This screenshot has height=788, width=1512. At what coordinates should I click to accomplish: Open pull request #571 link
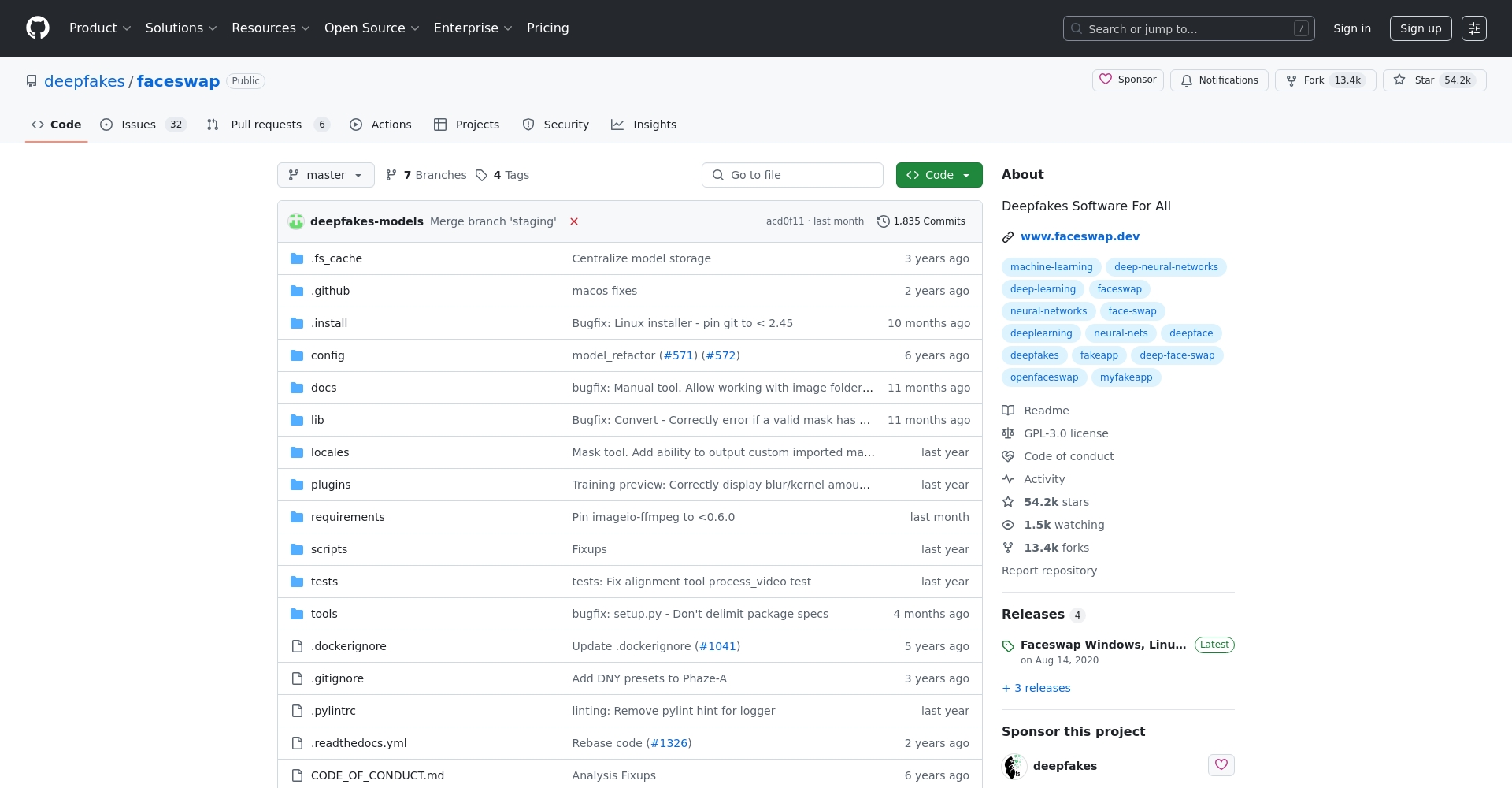(x=678, y=355)
